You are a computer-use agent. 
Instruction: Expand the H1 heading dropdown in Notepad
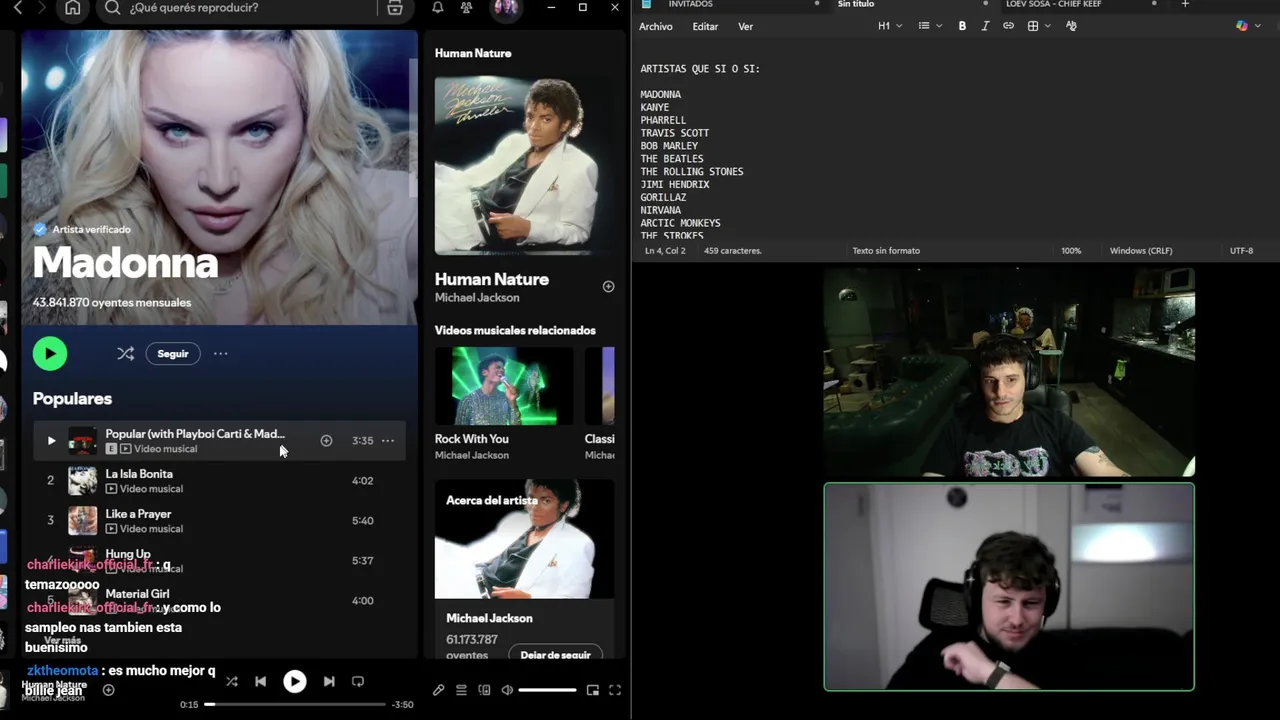tap(890, 26)
